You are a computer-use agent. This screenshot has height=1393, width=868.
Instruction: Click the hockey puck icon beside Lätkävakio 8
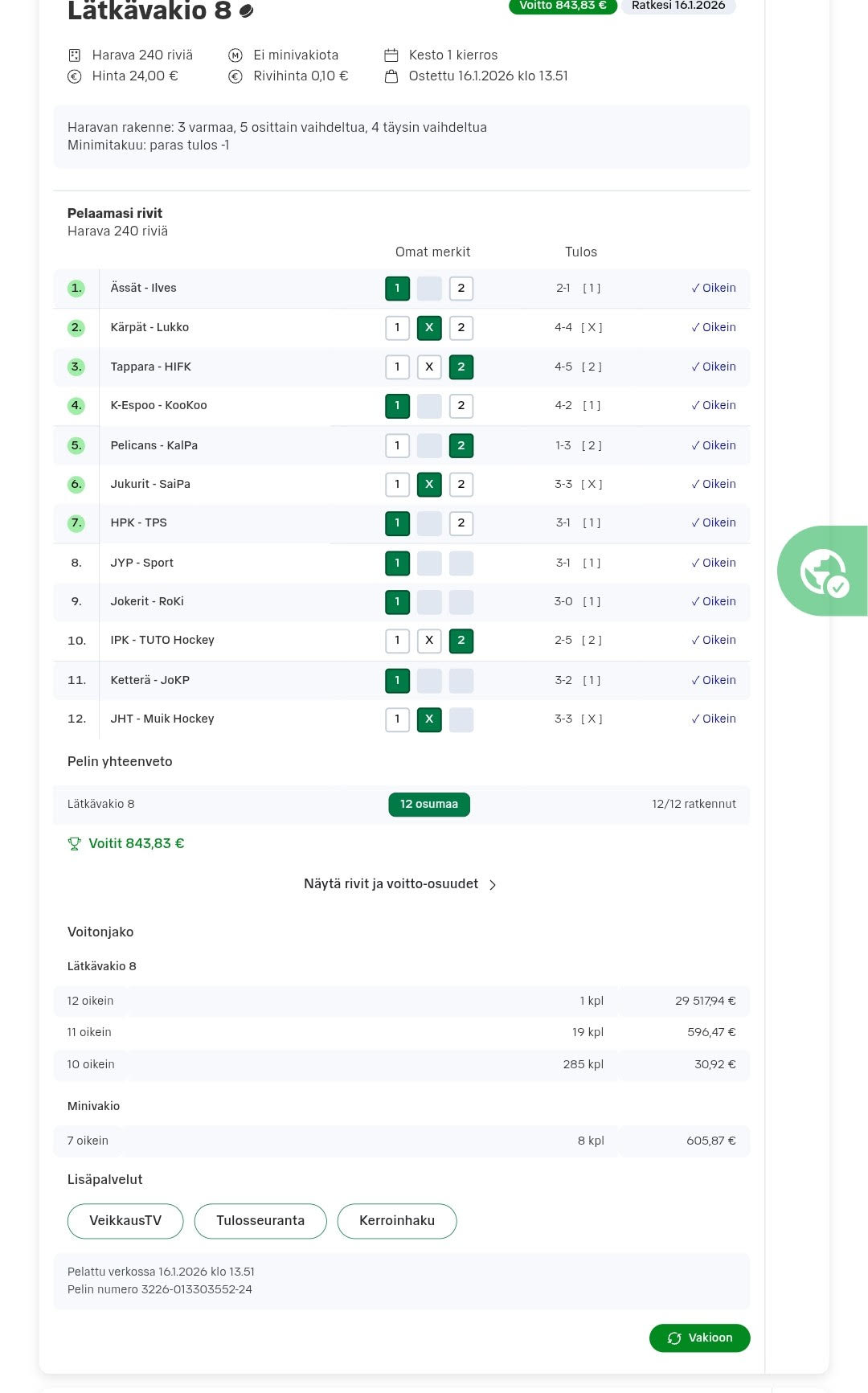tap(247, 10)
